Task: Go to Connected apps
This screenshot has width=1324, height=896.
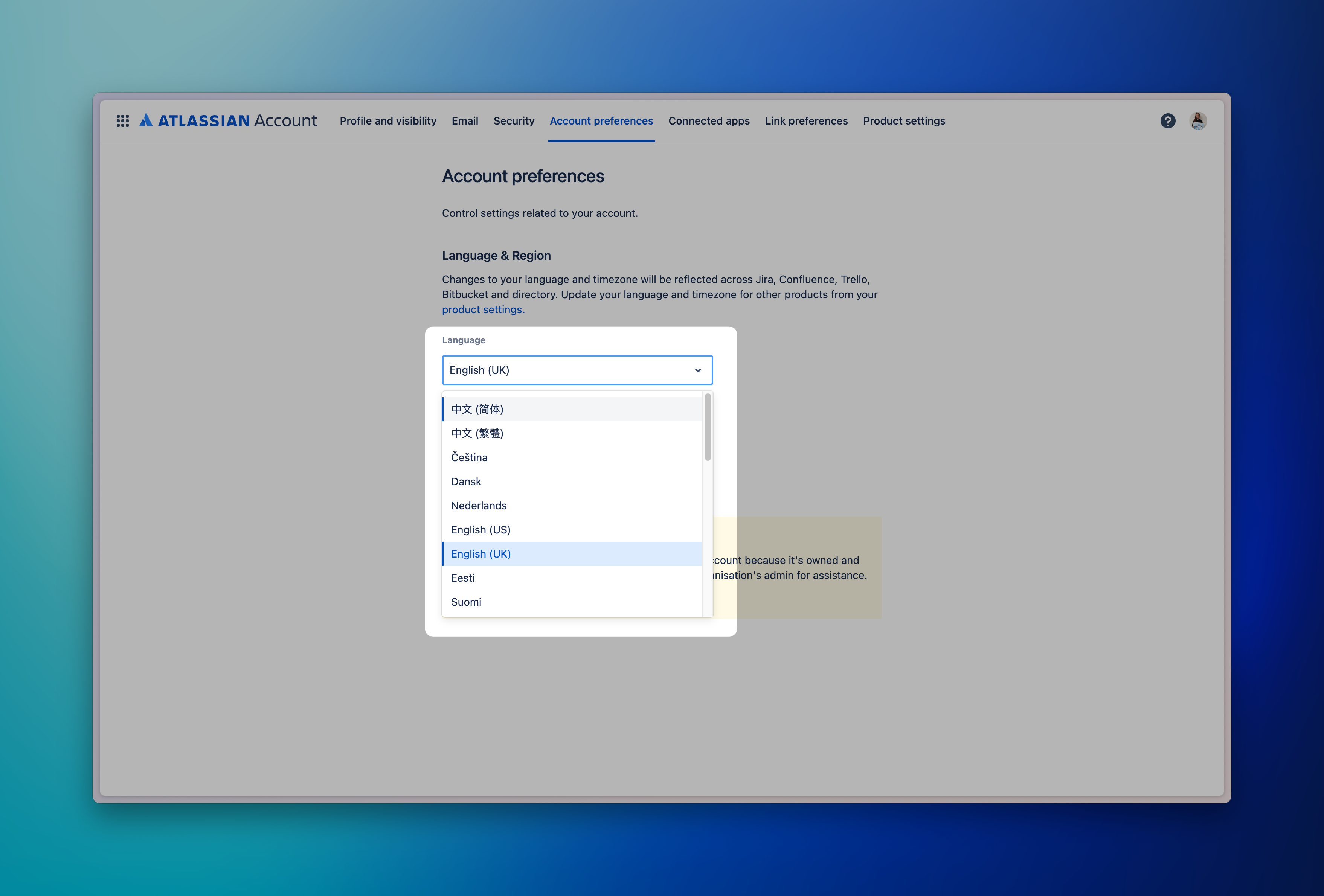Action: 709,120
